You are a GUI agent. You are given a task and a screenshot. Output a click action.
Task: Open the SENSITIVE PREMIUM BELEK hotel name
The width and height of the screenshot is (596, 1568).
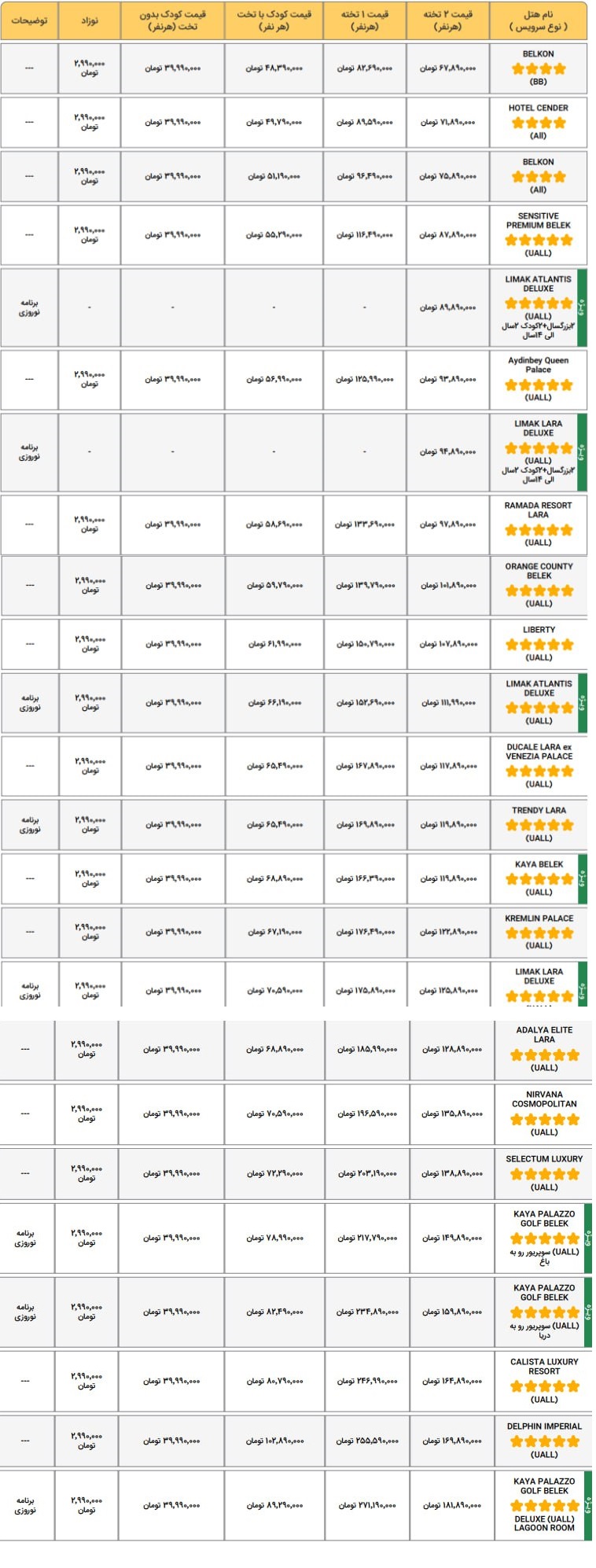click(539, 220)
